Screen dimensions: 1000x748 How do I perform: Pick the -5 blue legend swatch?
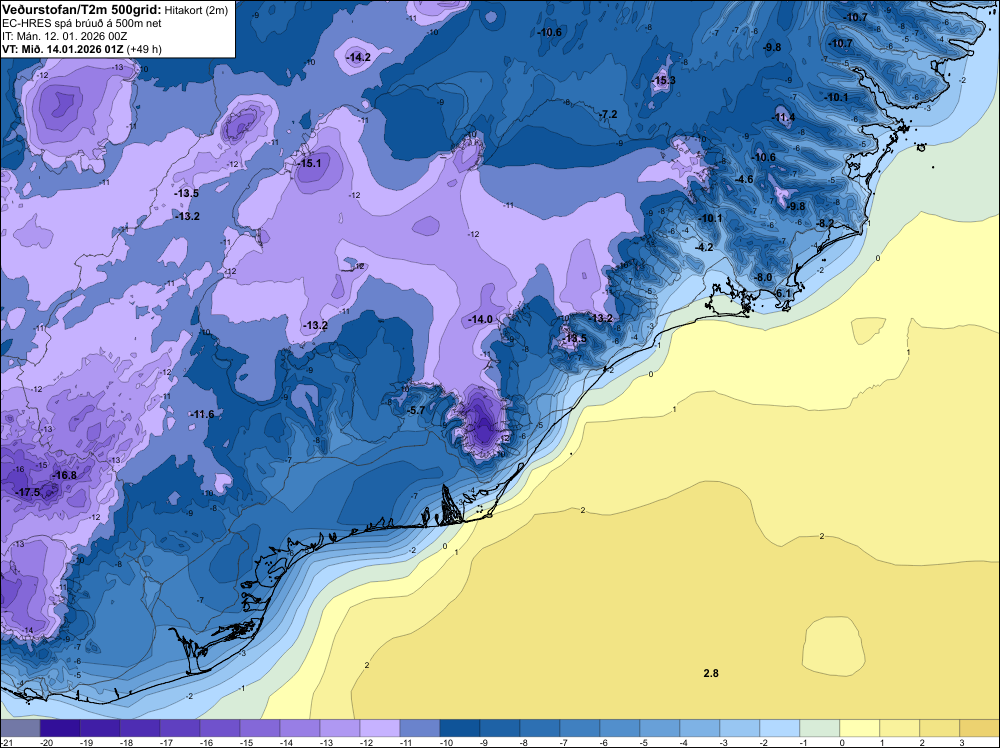[659, 728]
